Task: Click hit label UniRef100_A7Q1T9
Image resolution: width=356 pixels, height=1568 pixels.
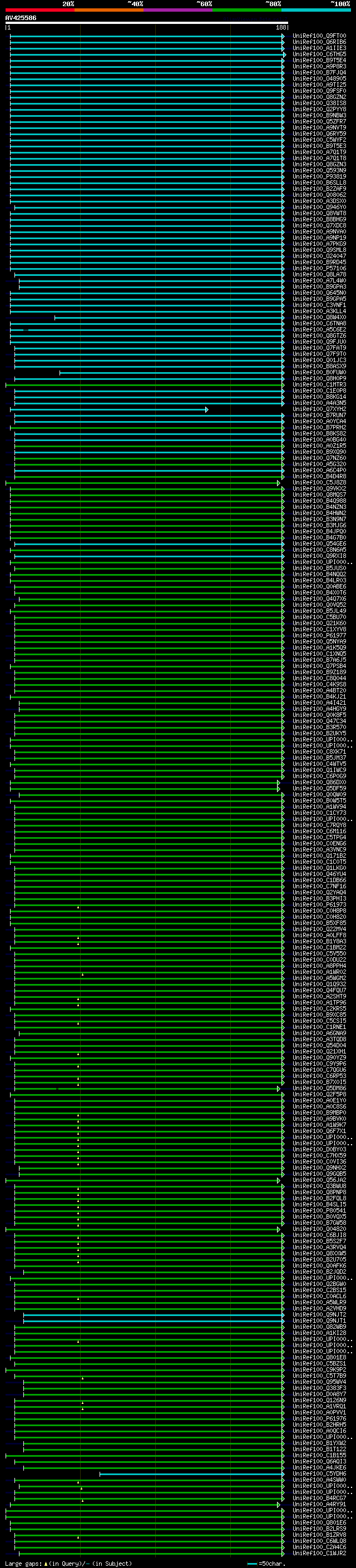Action: (x=319, y=152)
